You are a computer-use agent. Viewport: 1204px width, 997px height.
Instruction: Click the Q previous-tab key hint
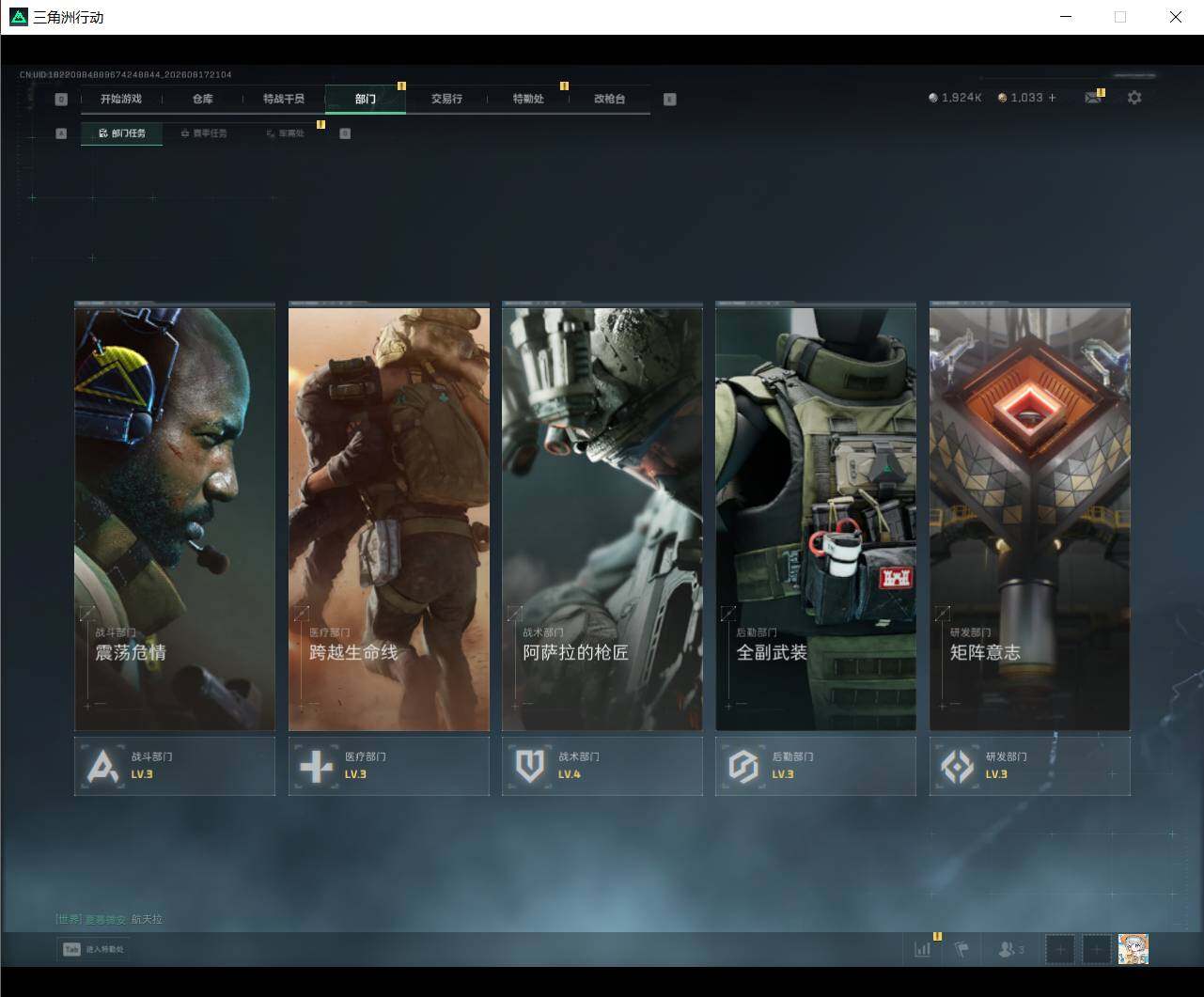(61, 100)
